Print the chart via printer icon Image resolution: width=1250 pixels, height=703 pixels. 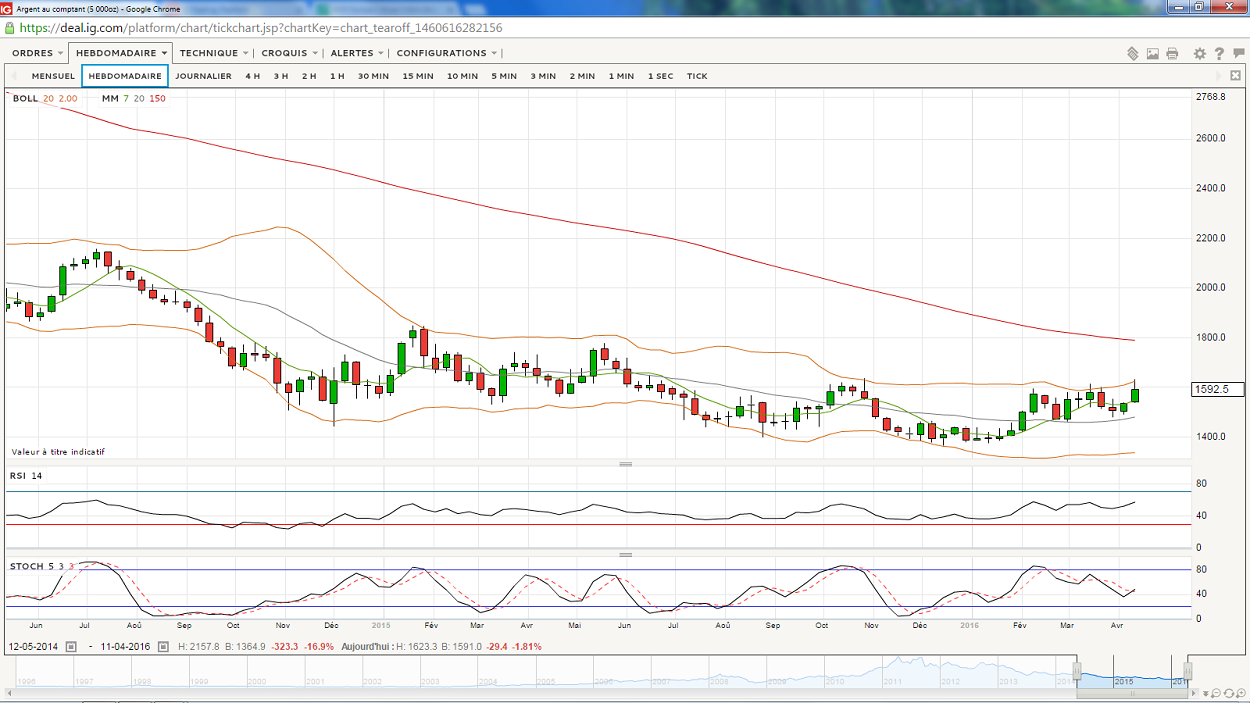click(x=1172, y=54)
